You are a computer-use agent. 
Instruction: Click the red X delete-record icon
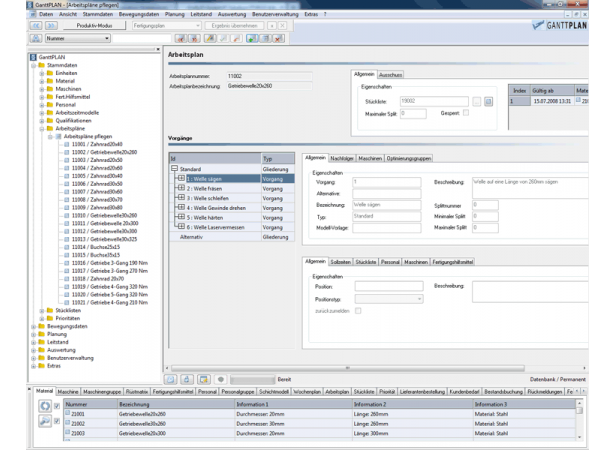point(279,38)
